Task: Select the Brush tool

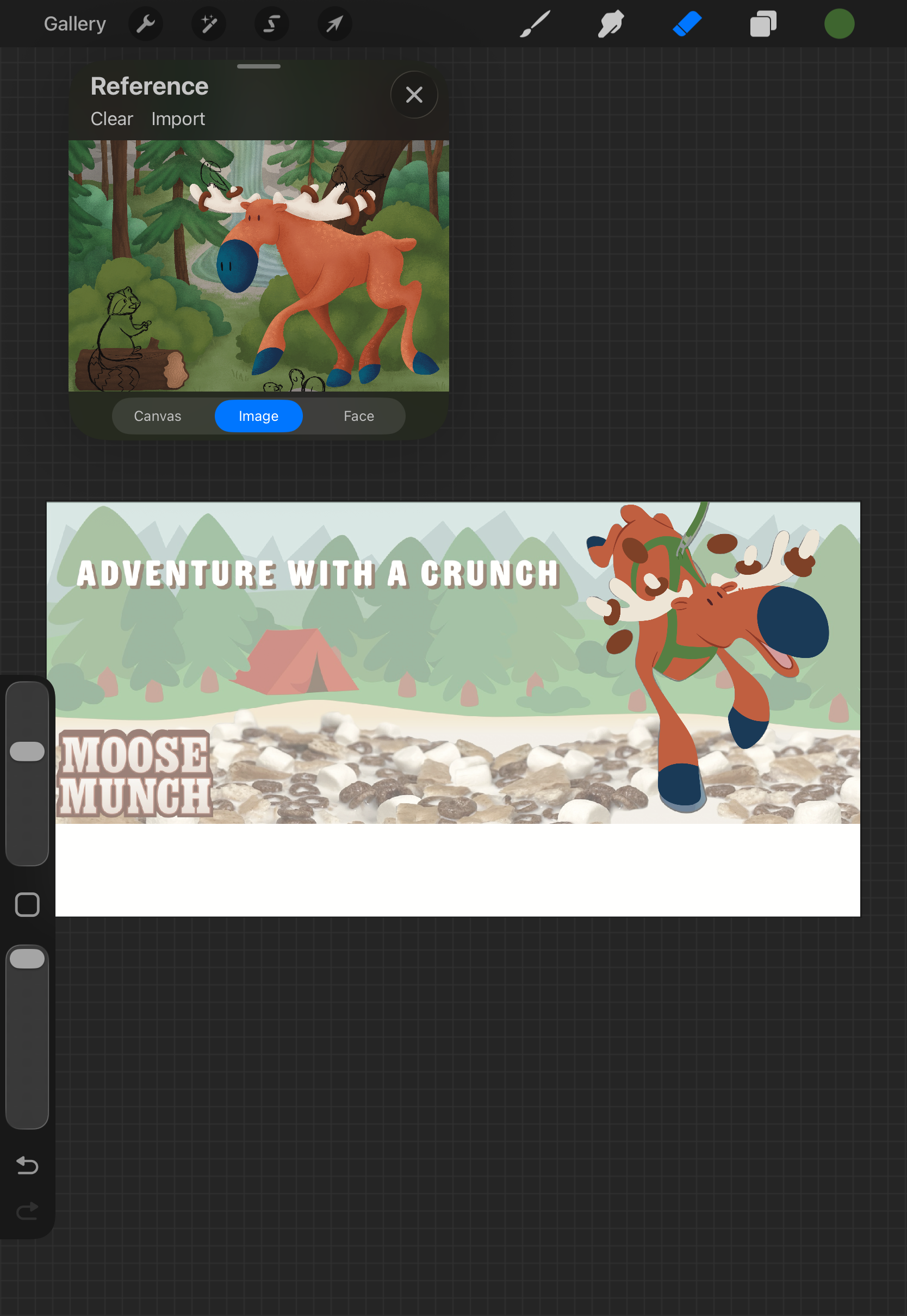Action: coord(535,24)
